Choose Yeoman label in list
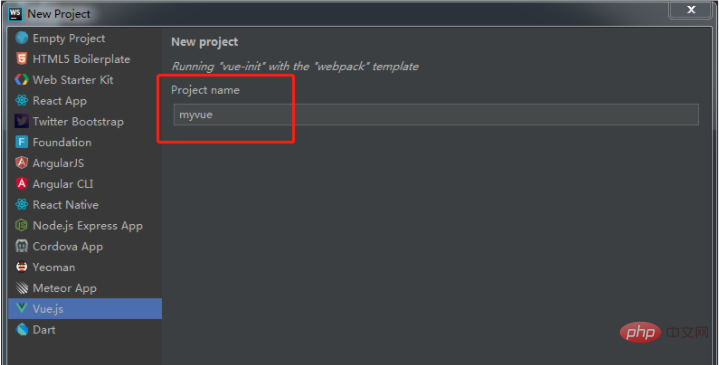The image size is (719, 365). click(x=54, y=267)
